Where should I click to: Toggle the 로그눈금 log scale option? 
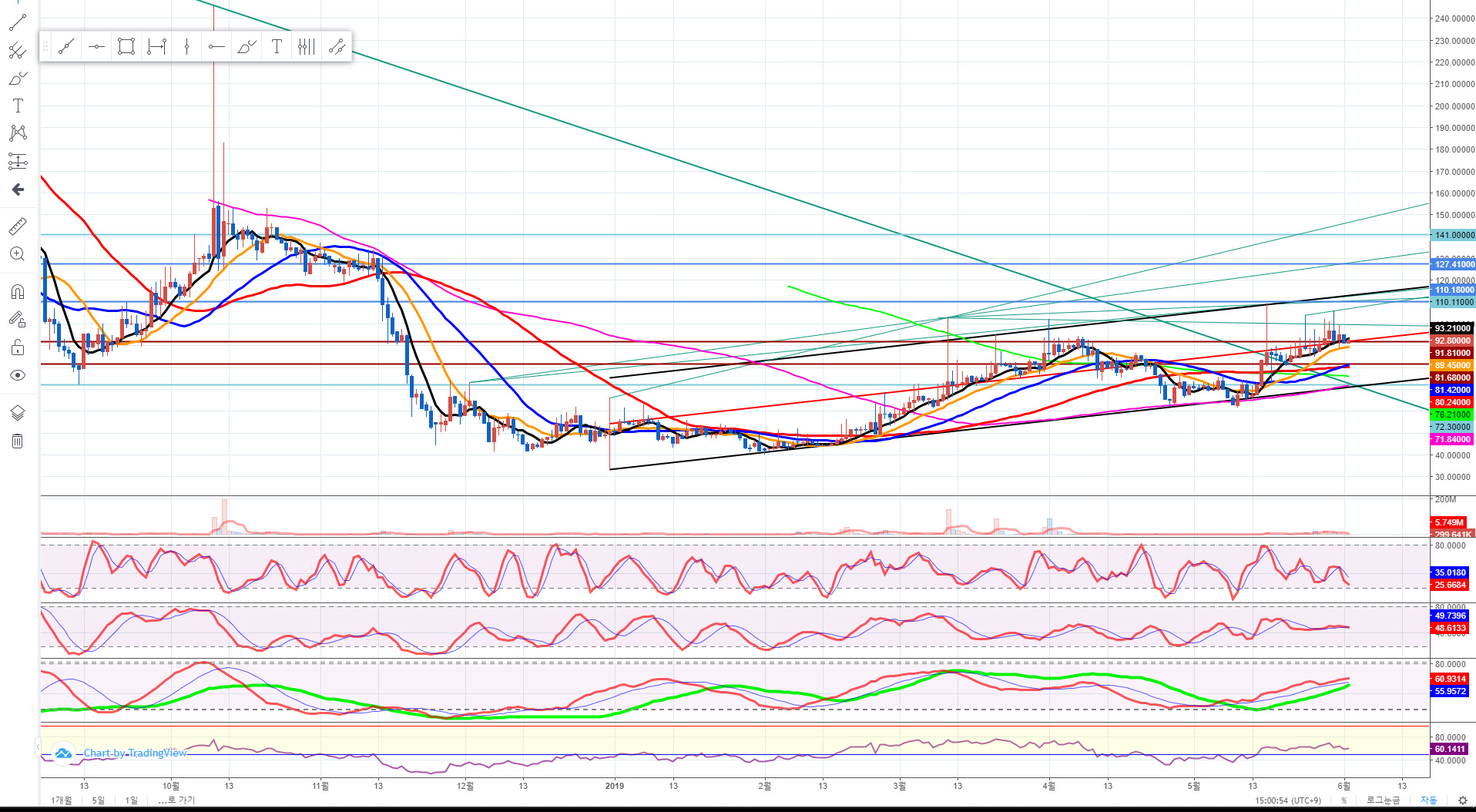click(1383, 800)
